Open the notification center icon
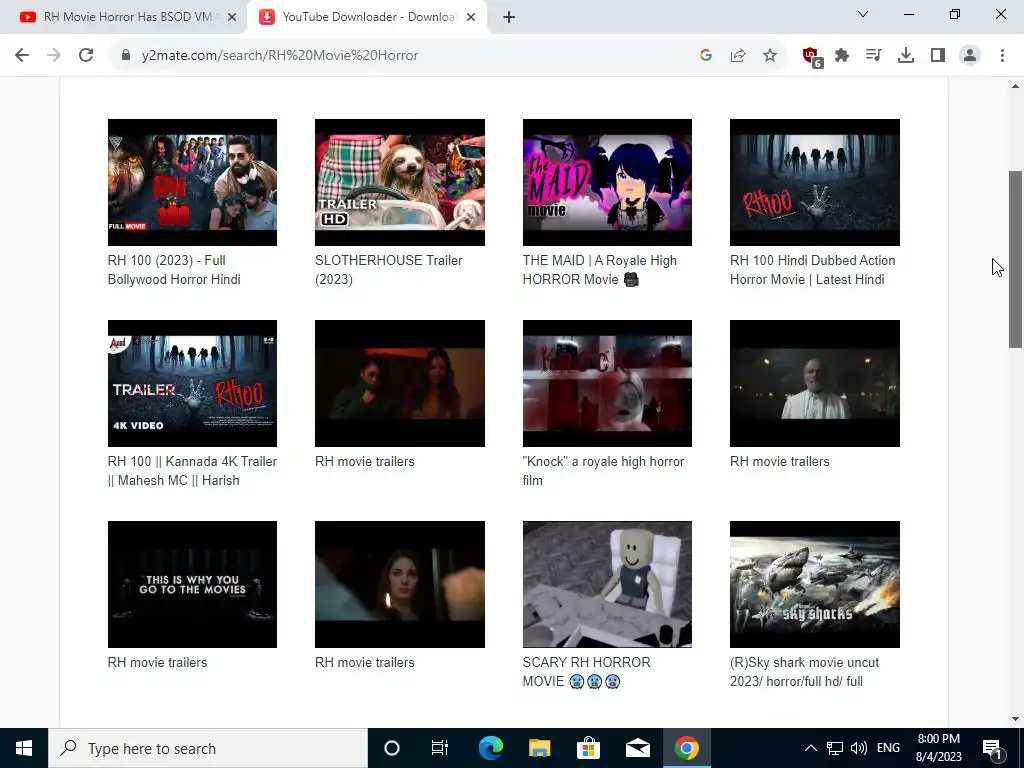 [x=992, y=748]
